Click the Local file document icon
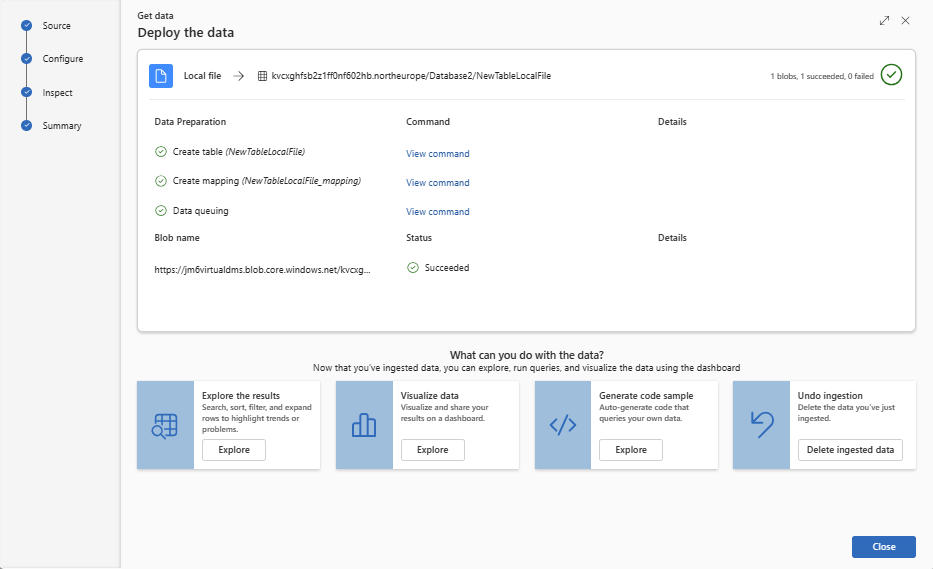 pos(161,76)
